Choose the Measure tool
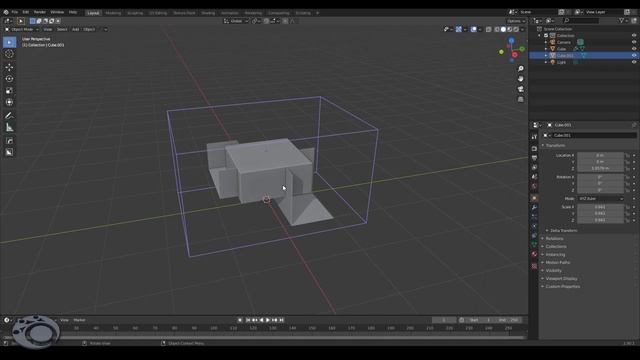 (x=9, y=128)
